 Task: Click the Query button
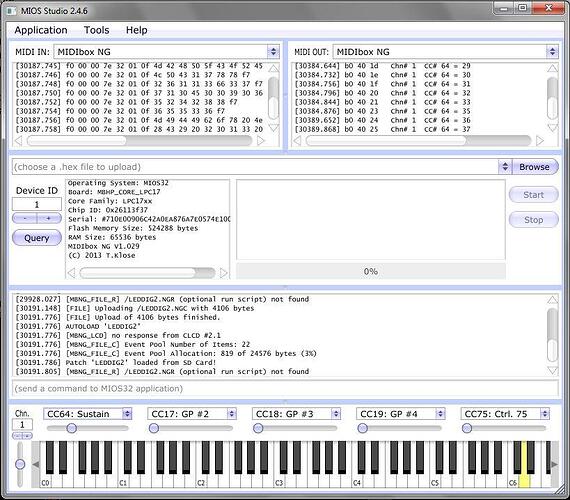pos(37,238)
